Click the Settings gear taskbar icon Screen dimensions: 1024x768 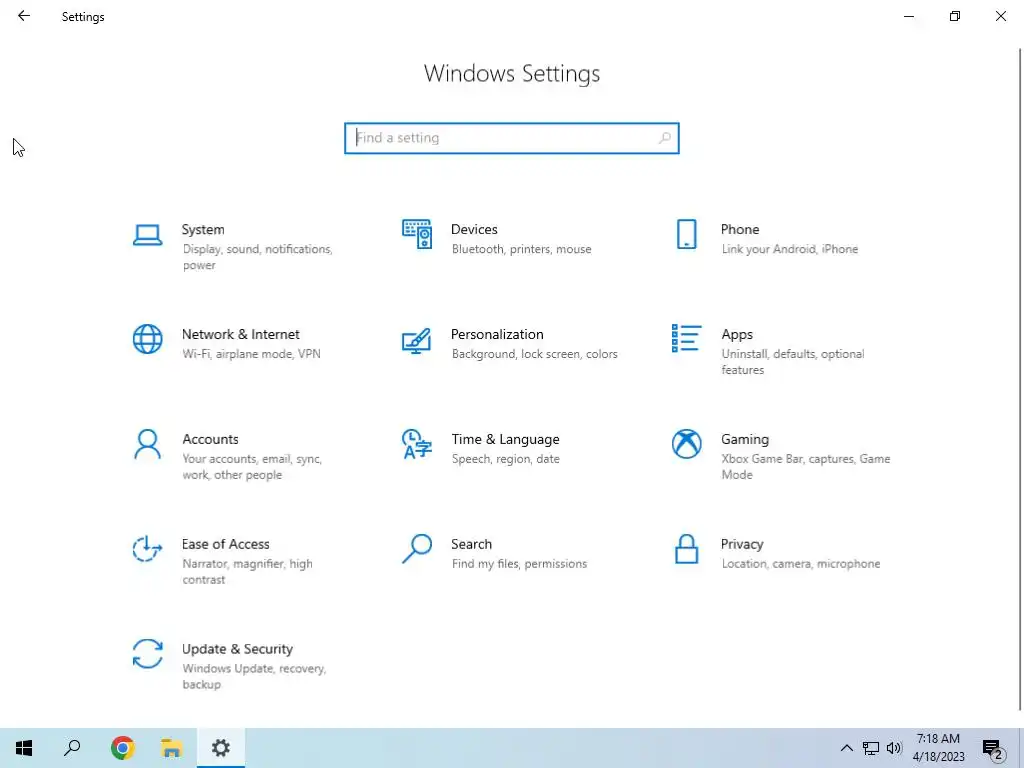point(221,748)
